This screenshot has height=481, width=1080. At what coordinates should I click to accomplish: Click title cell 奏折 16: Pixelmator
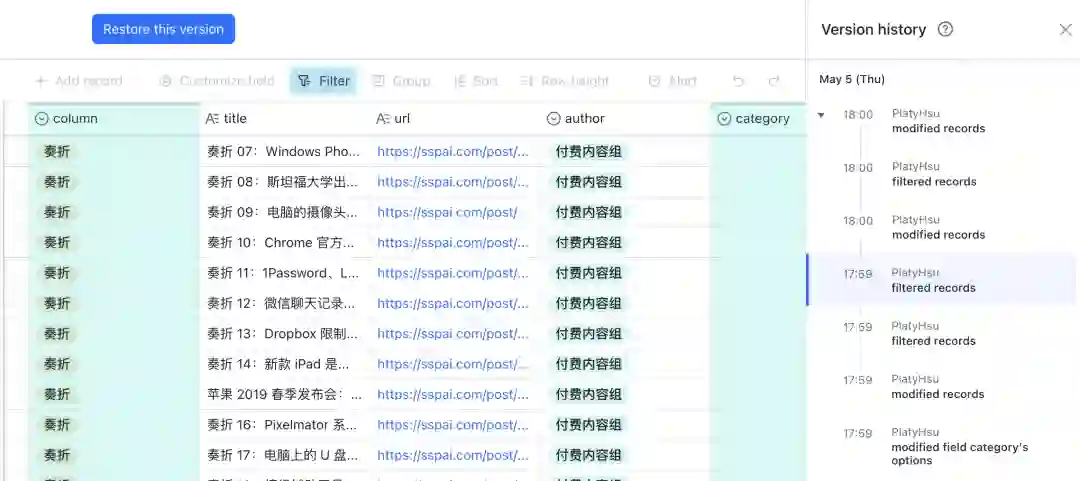[286, 424]
